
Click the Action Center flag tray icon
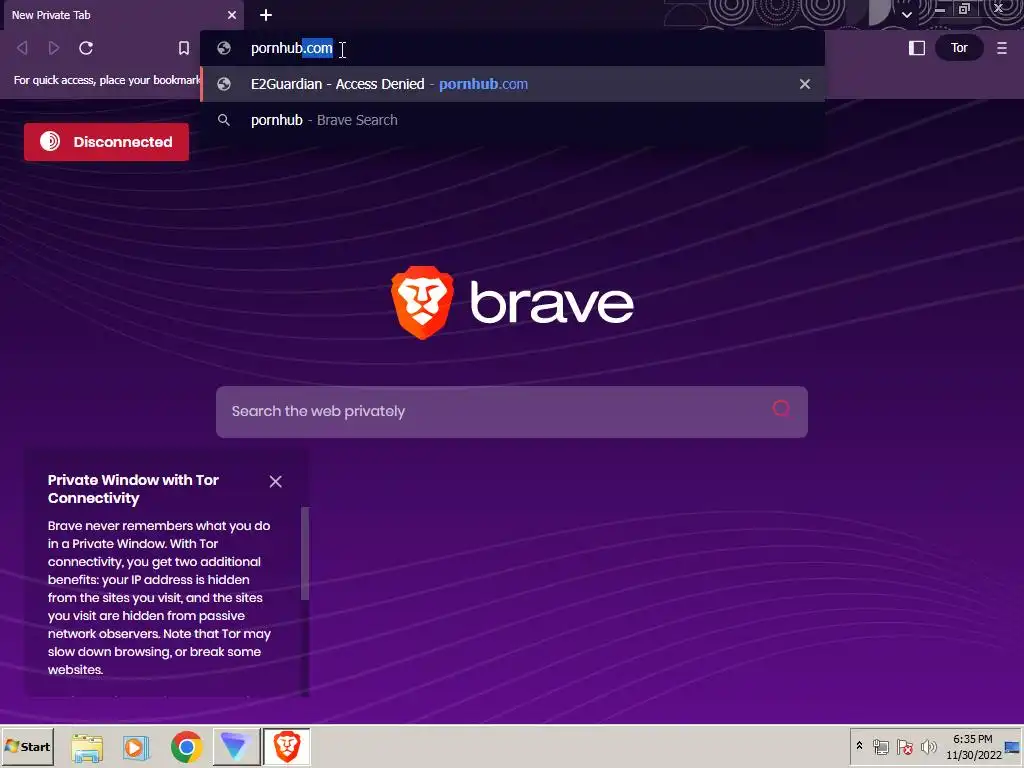[904, 746]
